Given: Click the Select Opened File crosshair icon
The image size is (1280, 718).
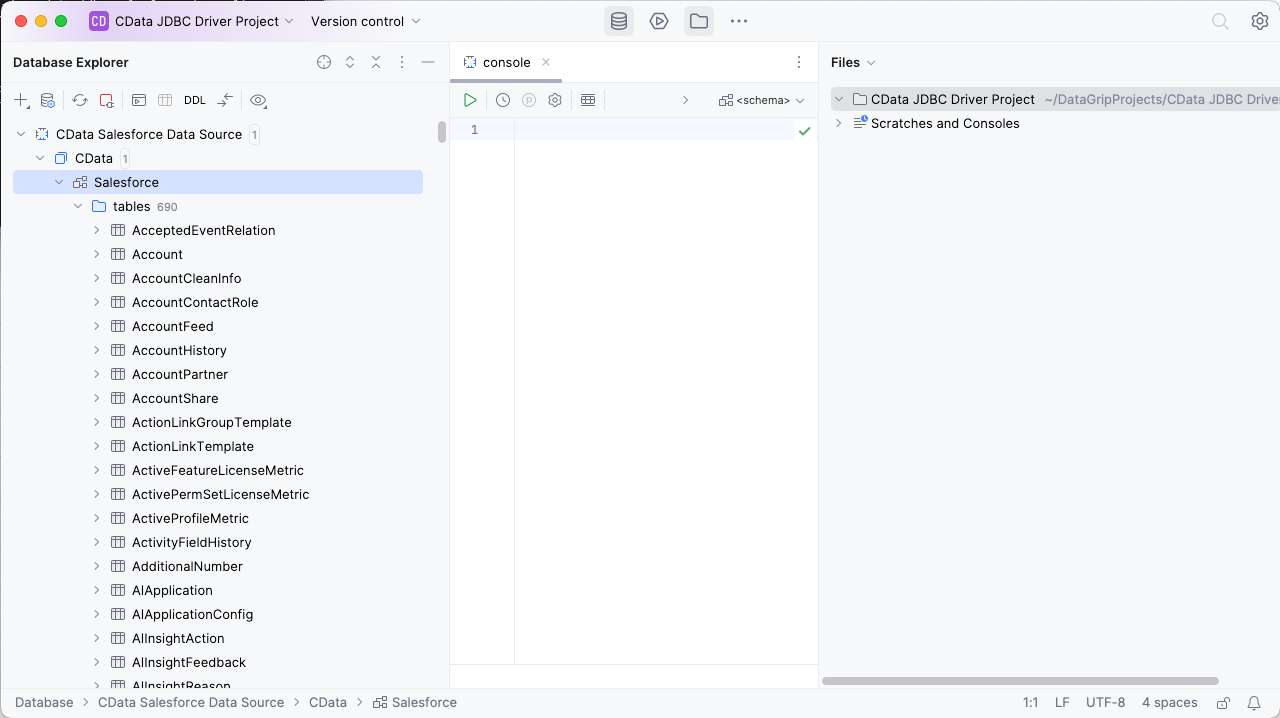Looking at the screenshot, I should pyautogui.click(x=324, y=62).
